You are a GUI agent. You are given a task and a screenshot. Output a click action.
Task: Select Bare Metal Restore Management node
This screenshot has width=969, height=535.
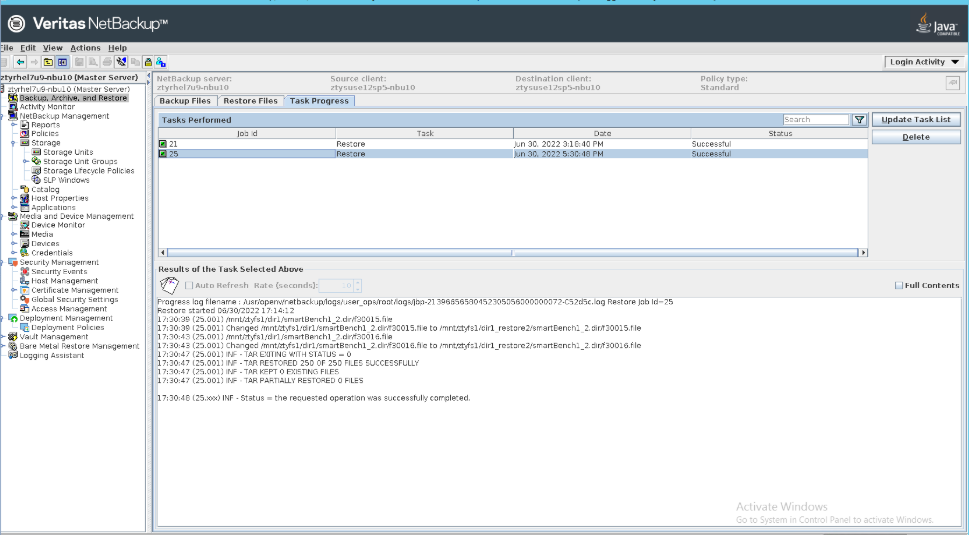click(79, 346)
